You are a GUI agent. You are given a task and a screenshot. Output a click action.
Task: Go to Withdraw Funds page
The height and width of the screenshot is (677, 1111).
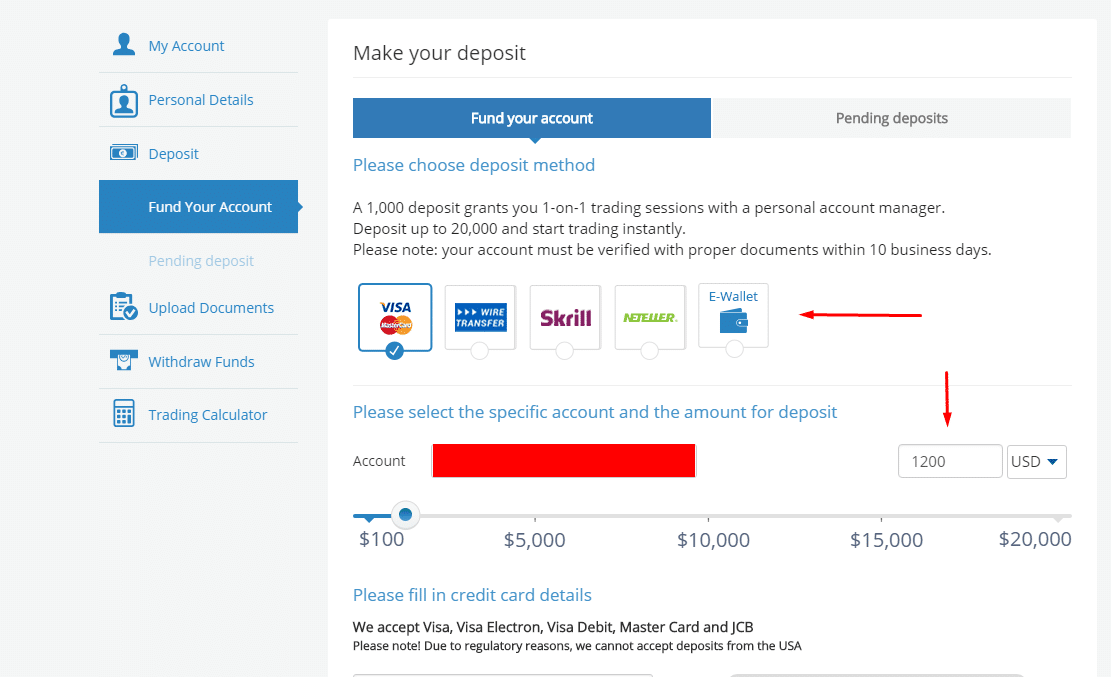pos(201,362)
